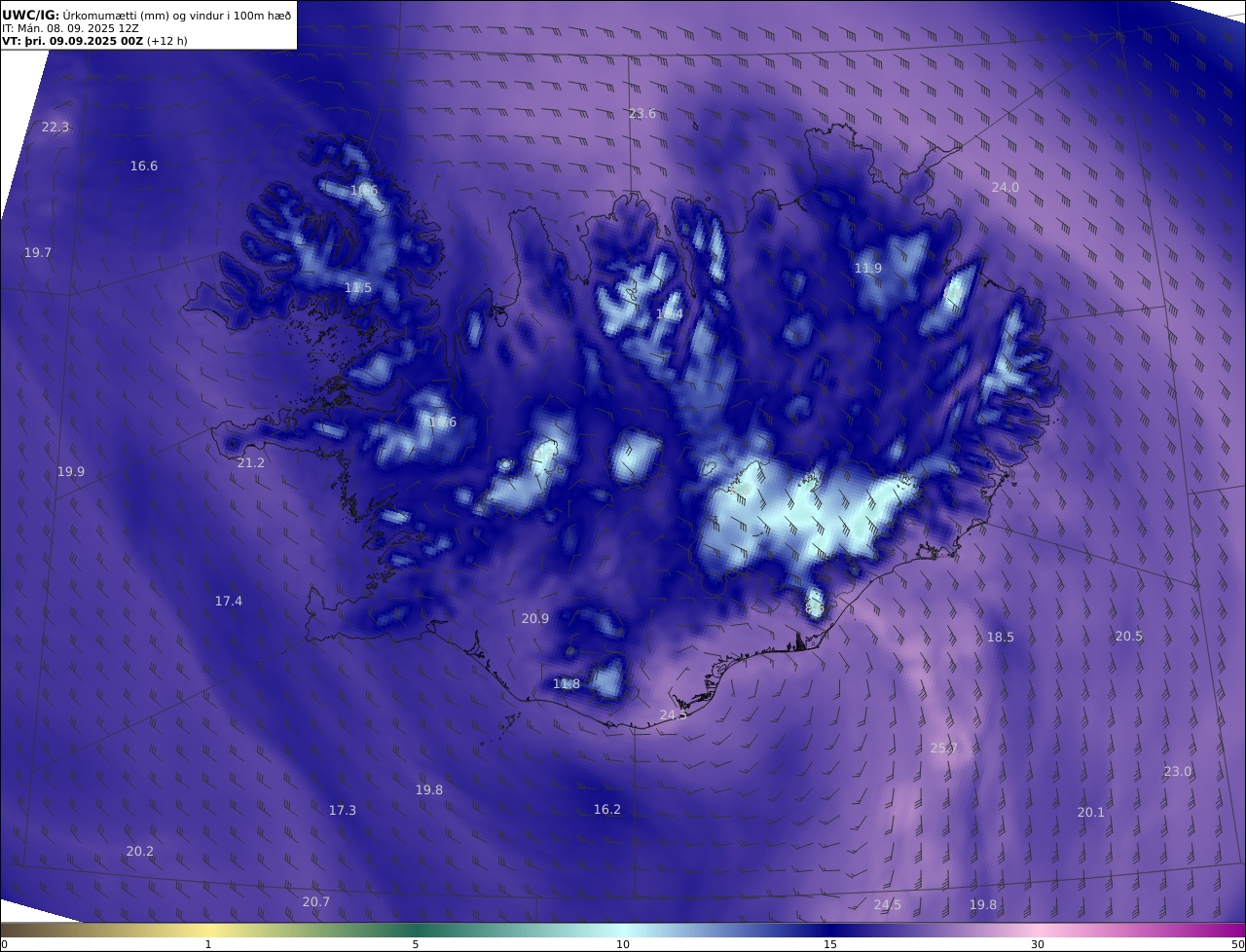
Task: Select the 'VT: þri. 09.09.2025 00Z' line
Action: pos(73,41)
